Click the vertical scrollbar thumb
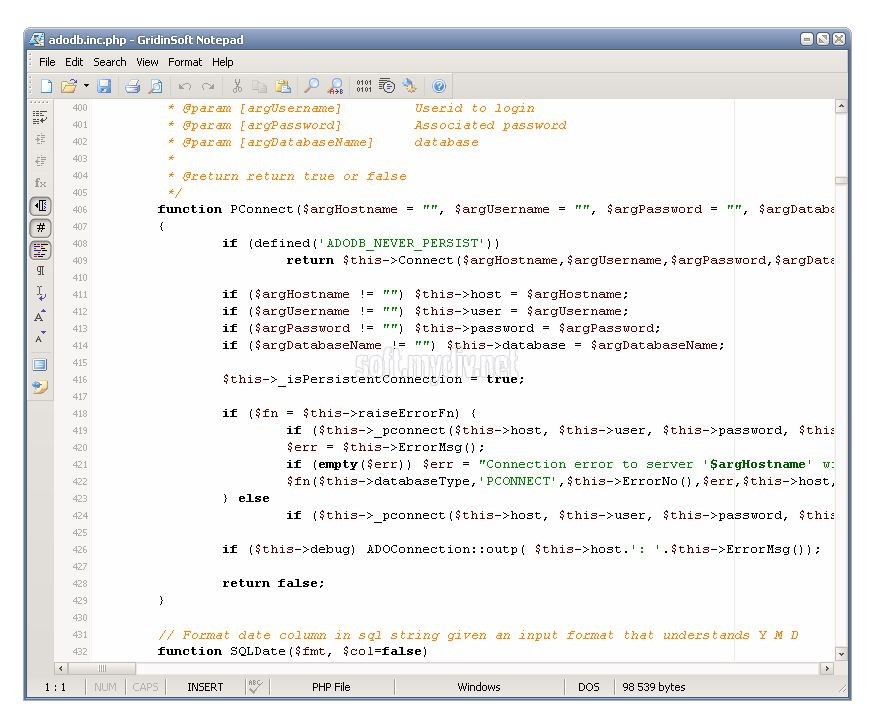Image resolution: width=876 pixels, height=728 pixels. click(x=841, y=180)
